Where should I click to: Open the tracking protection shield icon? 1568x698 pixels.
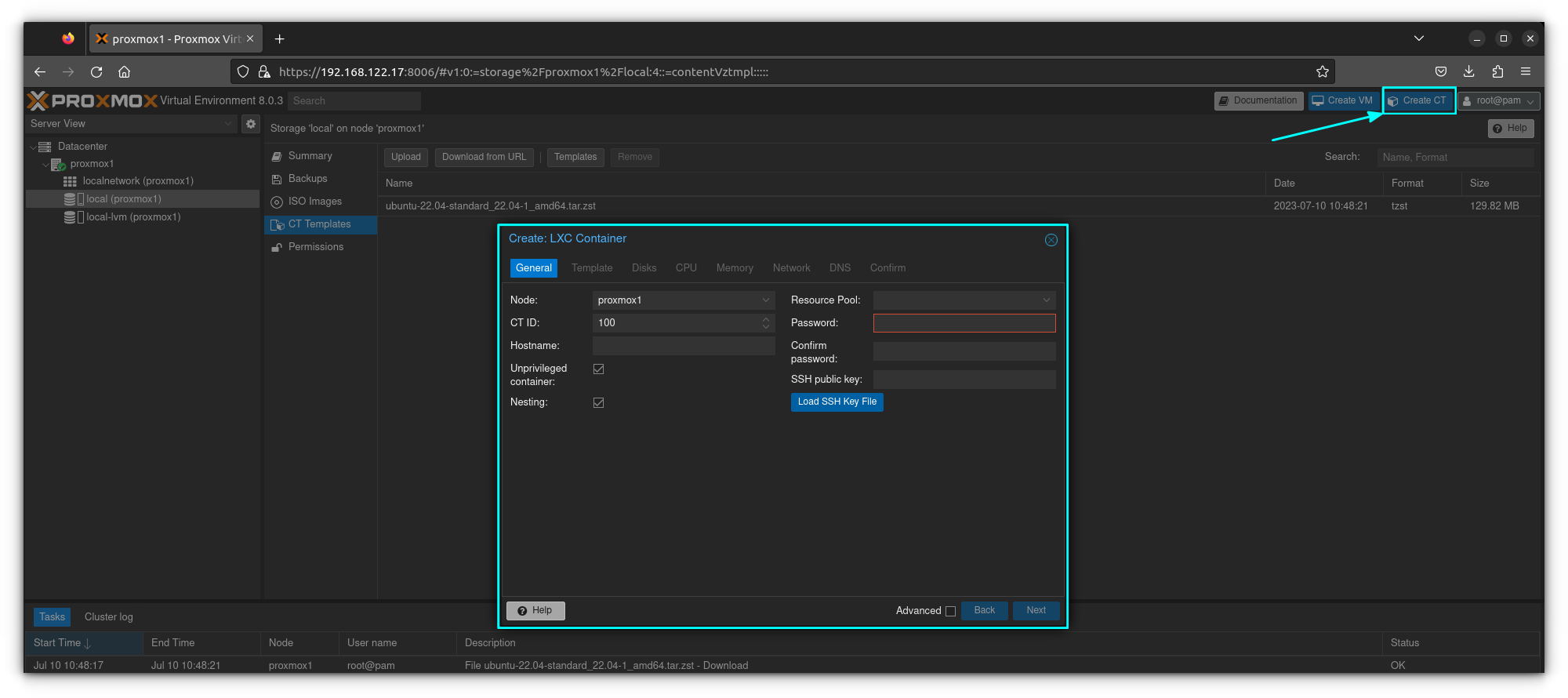(243, 71)
